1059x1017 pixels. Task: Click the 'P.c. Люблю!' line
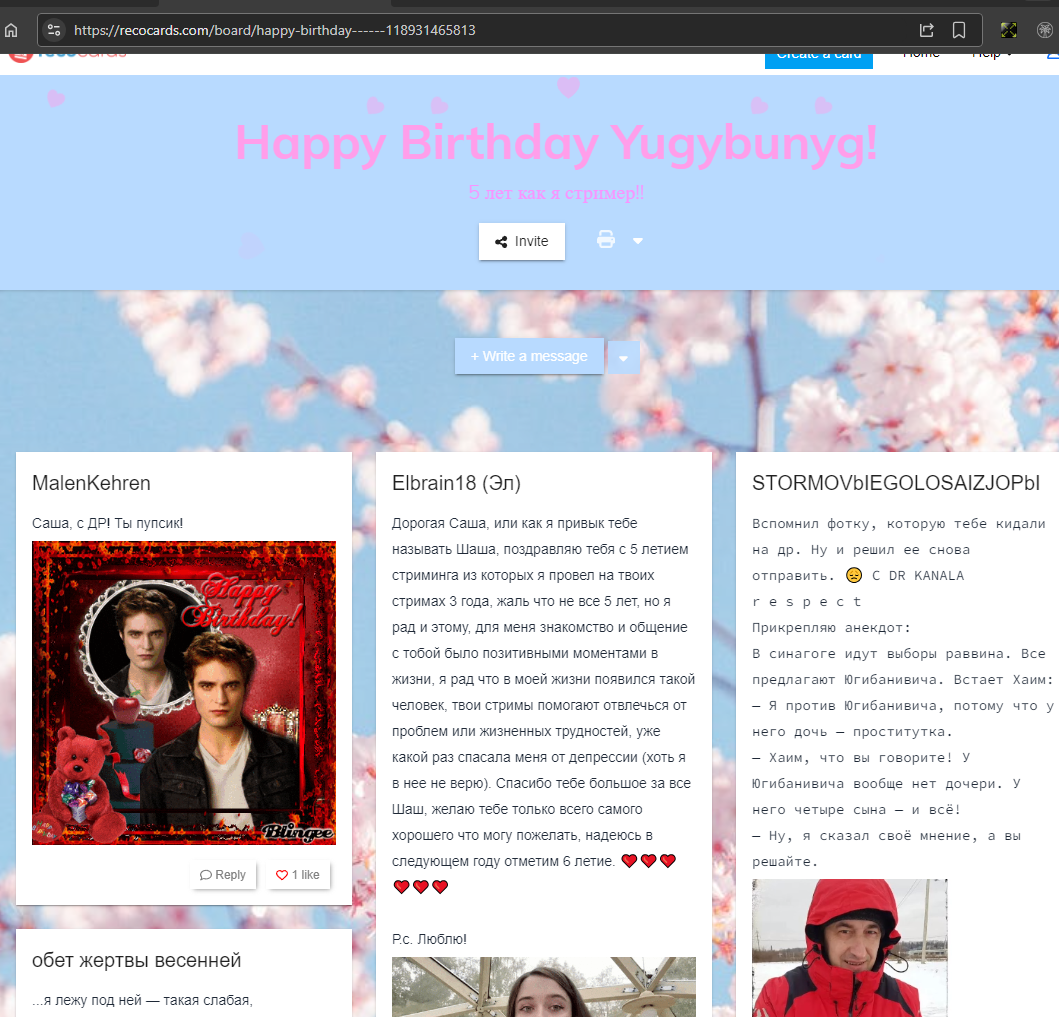click(x=430, y=939)
